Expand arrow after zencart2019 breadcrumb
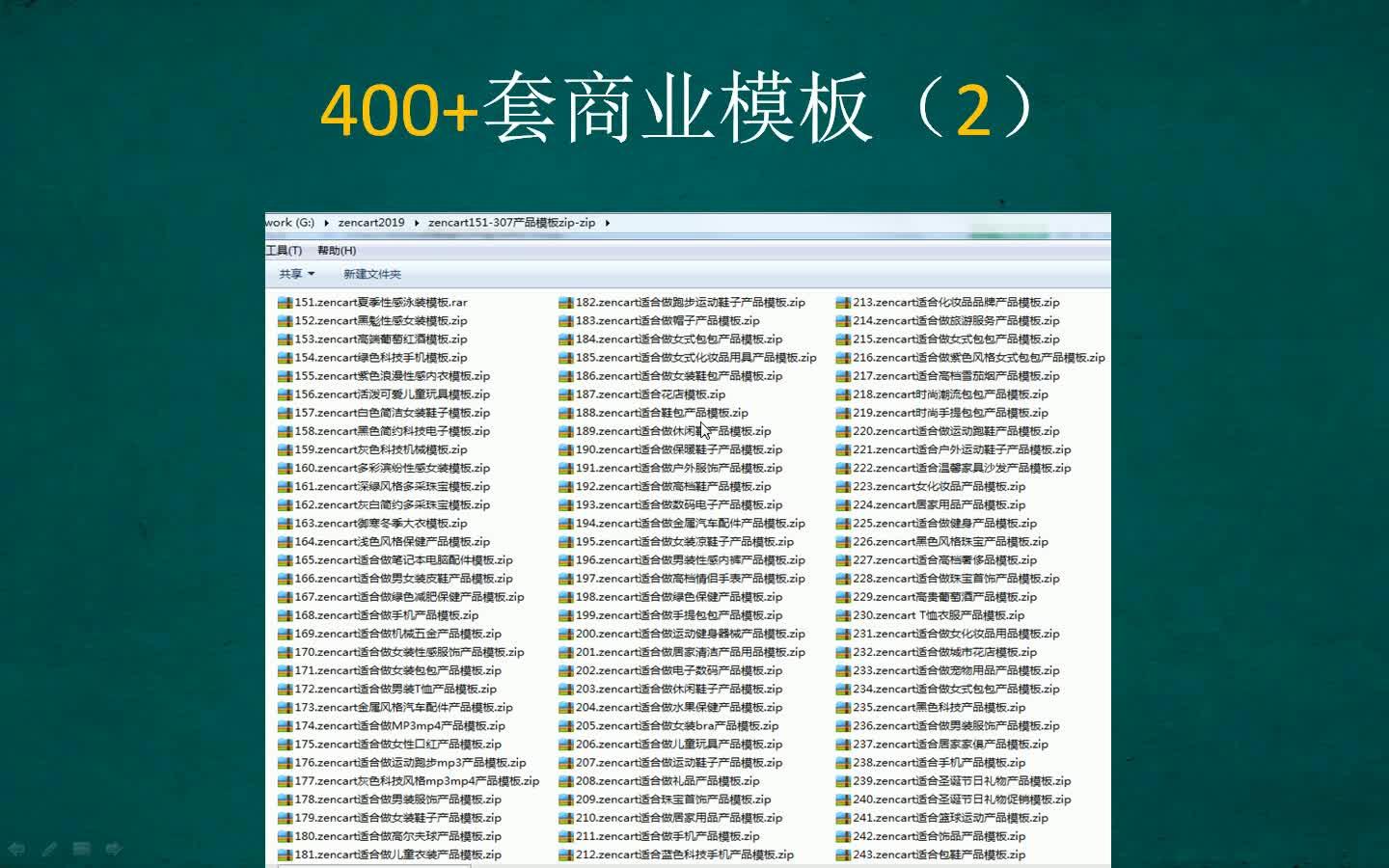Image resolution: width=1389 pixels, height=868 pixels. coord(417,223)
